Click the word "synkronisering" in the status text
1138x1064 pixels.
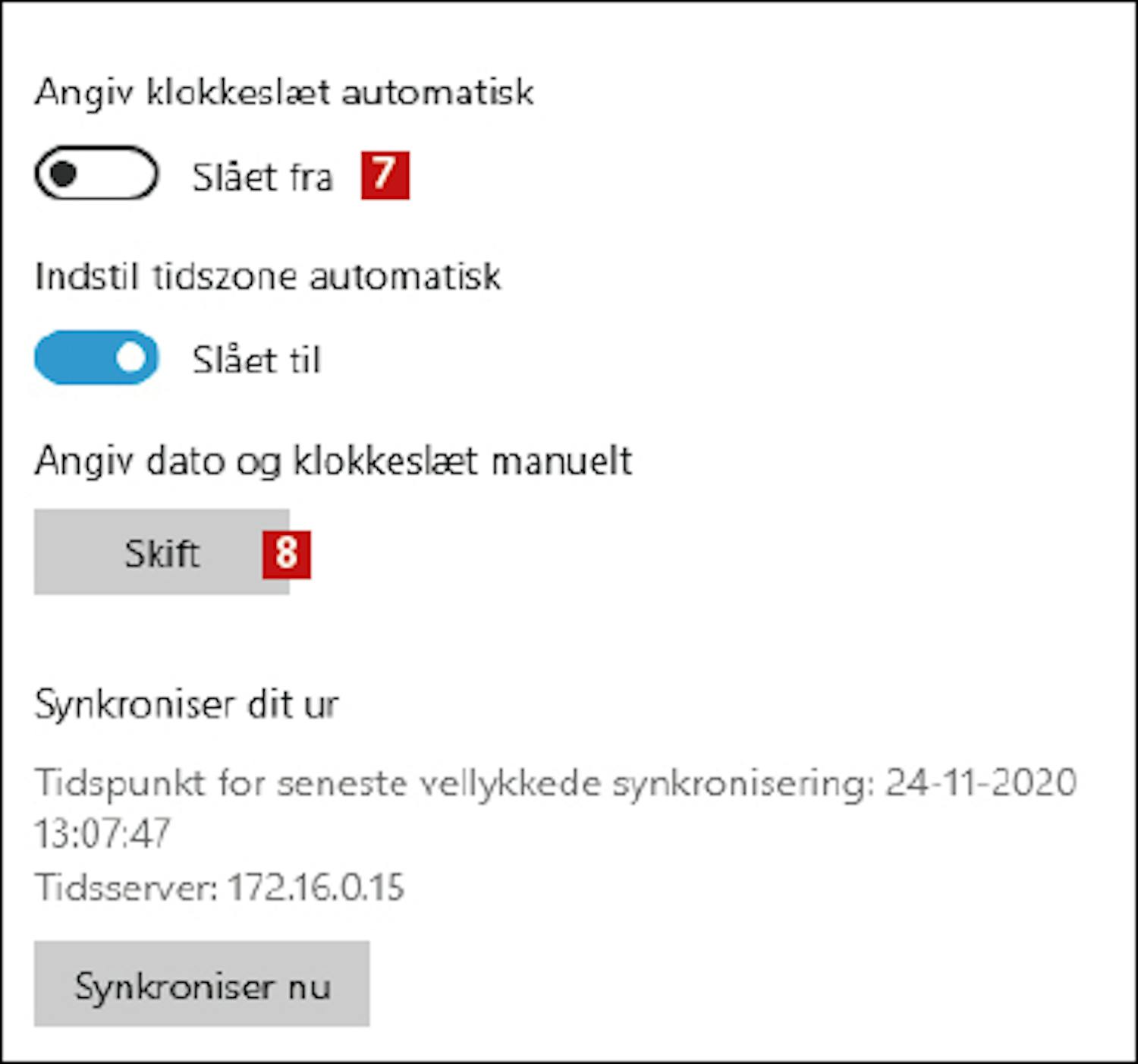[738, 784]
